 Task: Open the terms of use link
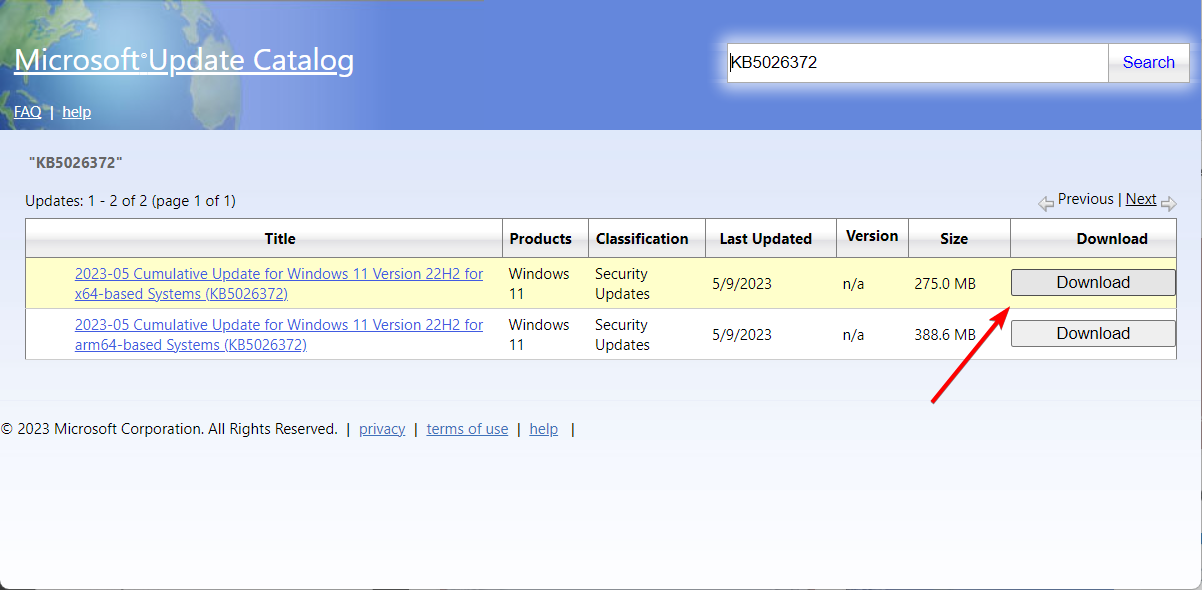click(467, 429)
